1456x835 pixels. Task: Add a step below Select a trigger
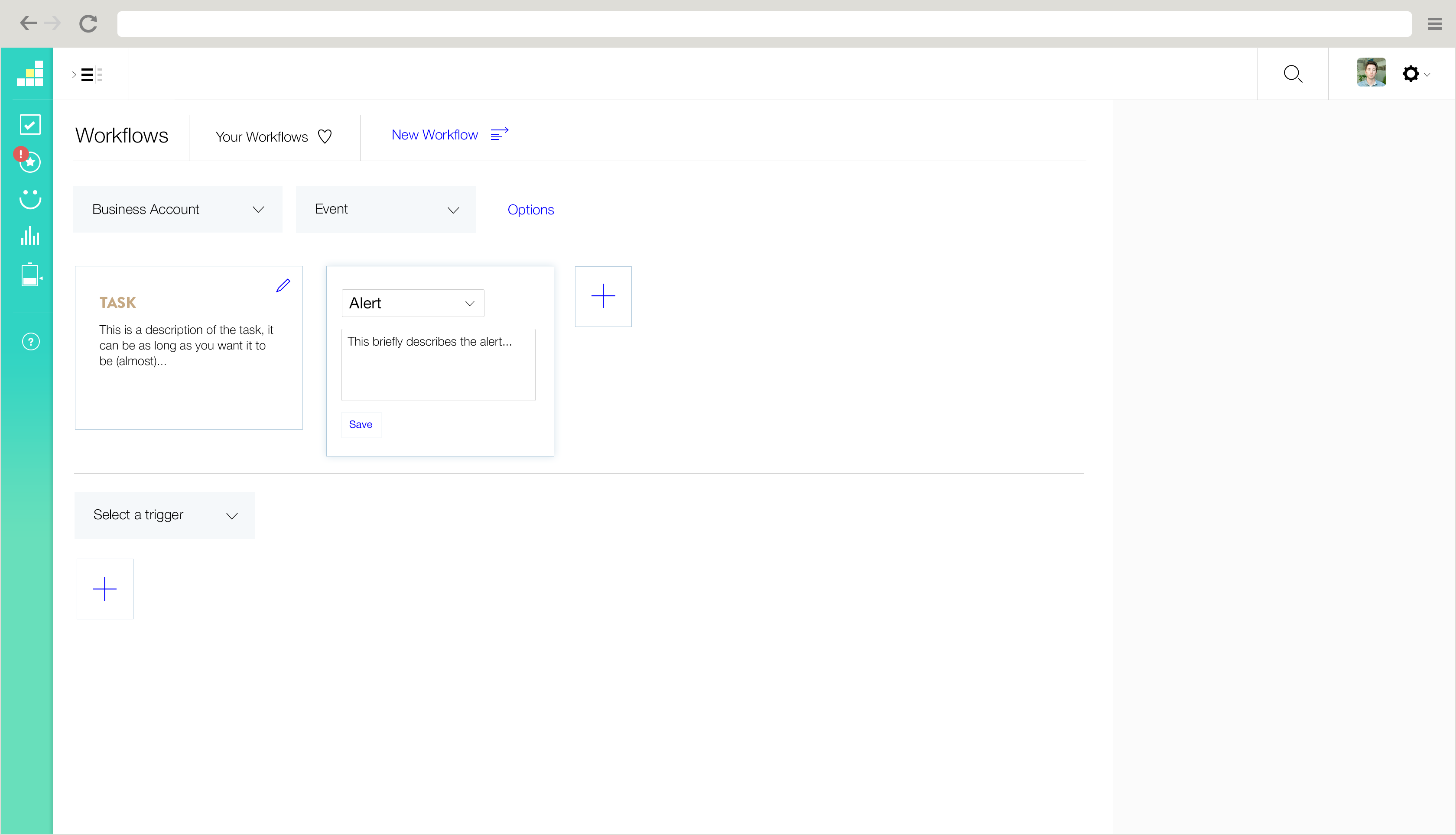click(105, 589)
